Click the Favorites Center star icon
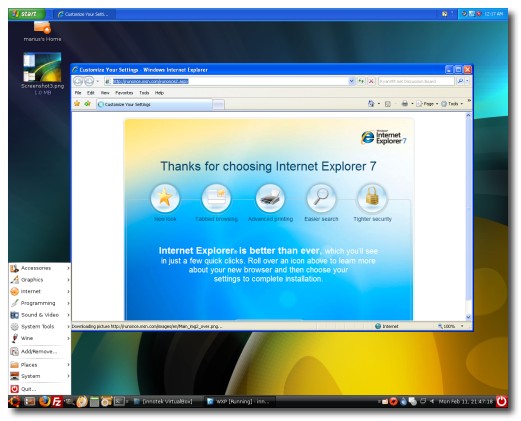Image resolution: width=521 pixels, height=421 pixels. coord(77,104)
